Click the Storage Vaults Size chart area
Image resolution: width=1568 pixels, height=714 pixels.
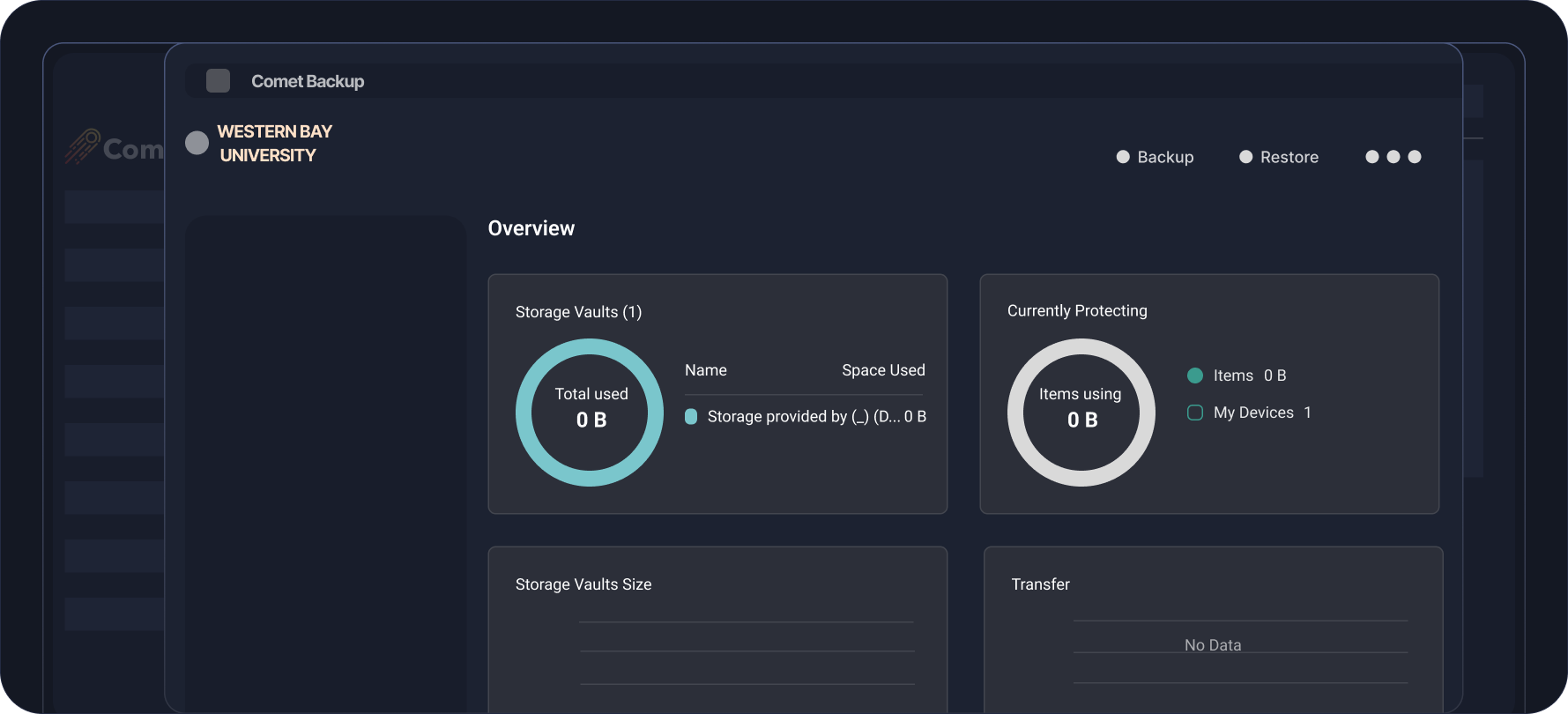point(746,652)
